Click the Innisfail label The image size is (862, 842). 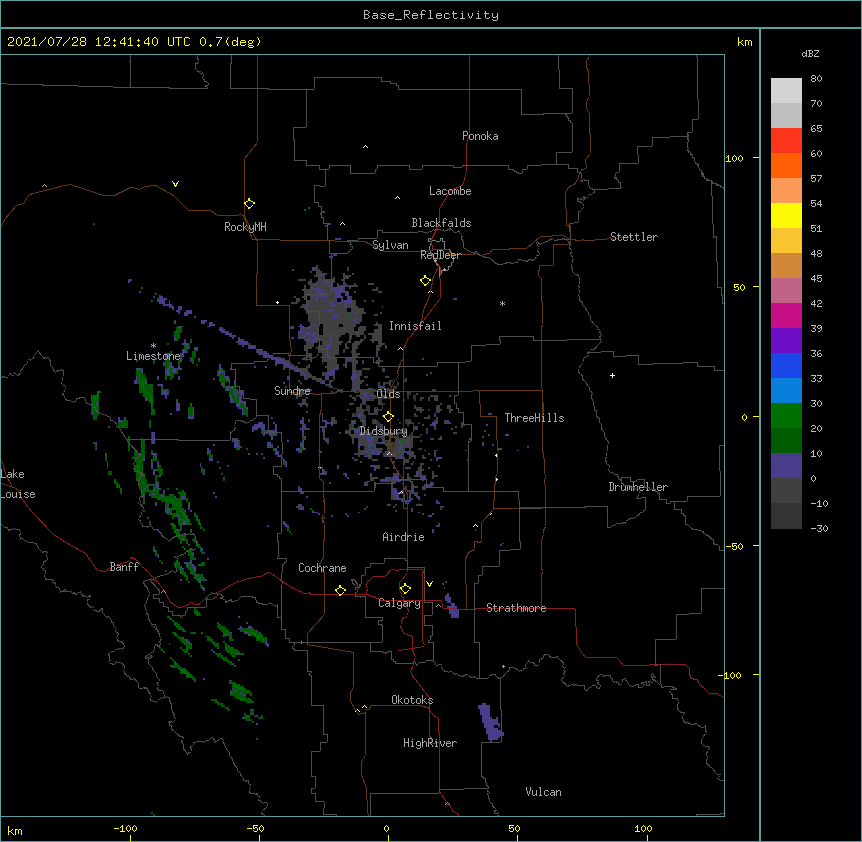pos(415,326)
